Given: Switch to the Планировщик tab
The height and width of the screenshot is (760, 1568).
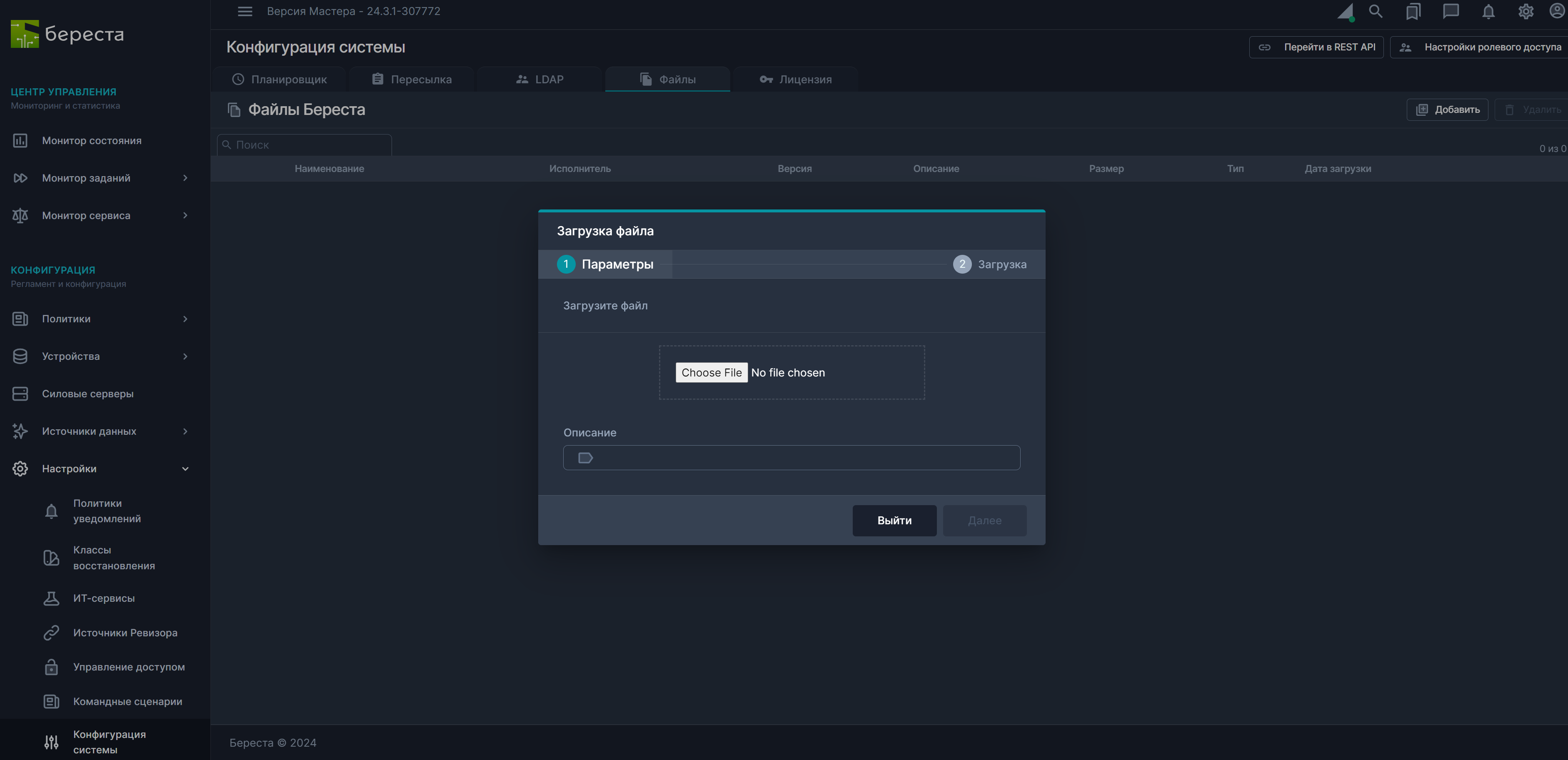Looking at the screenshot, I should coord(280,79).
